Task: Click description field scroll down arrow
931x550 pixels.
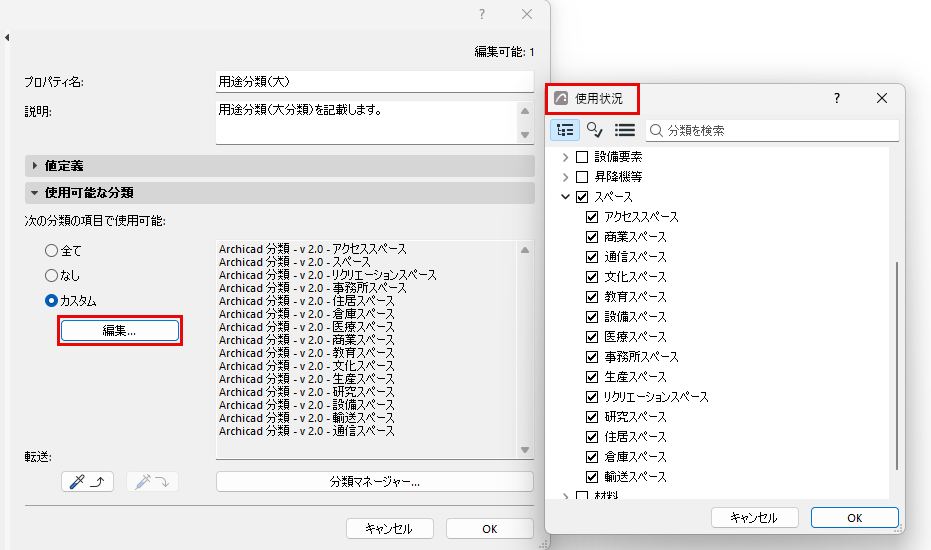Action: tap(525, 135)
